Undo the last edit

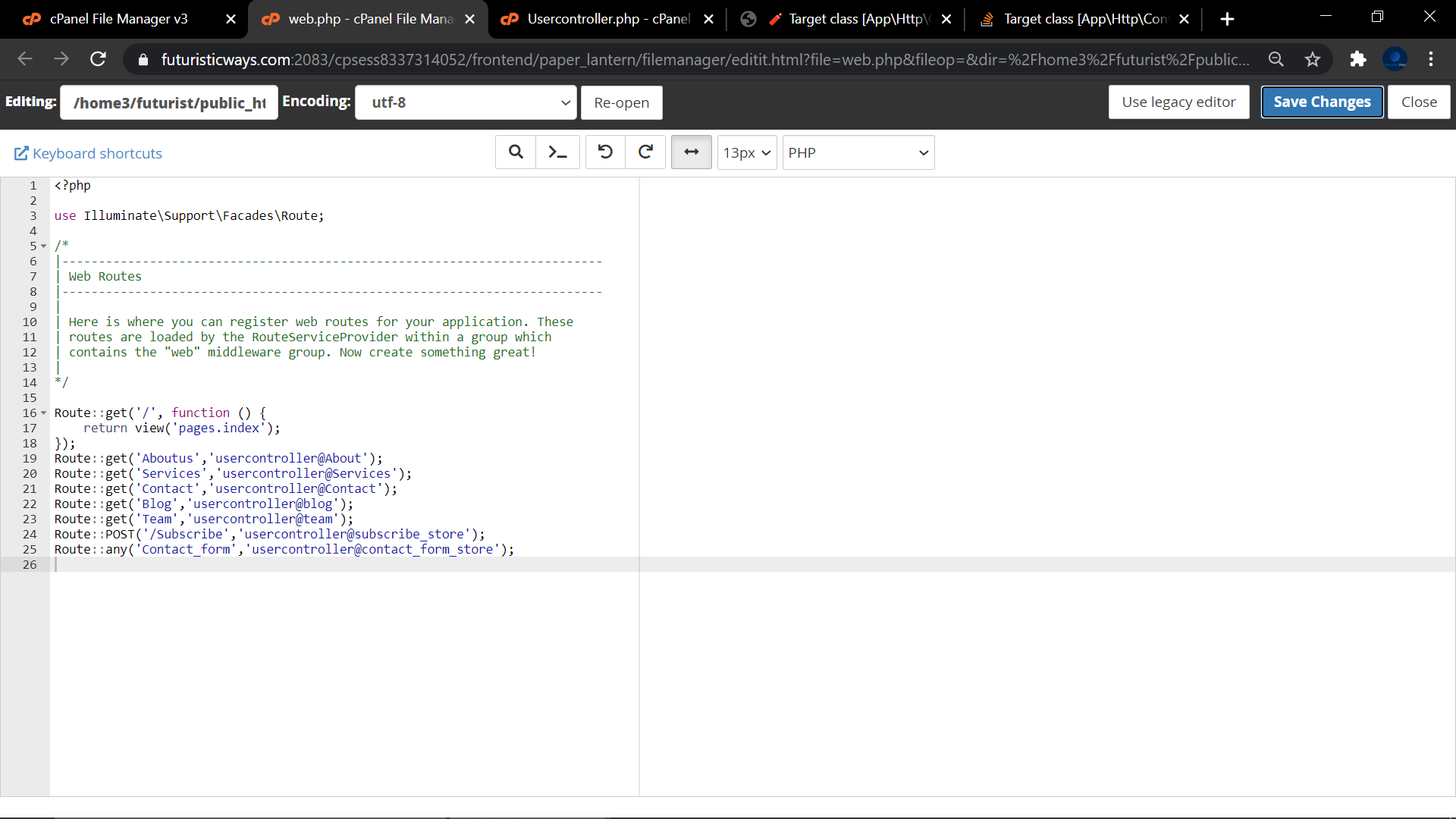coord(605,152)
